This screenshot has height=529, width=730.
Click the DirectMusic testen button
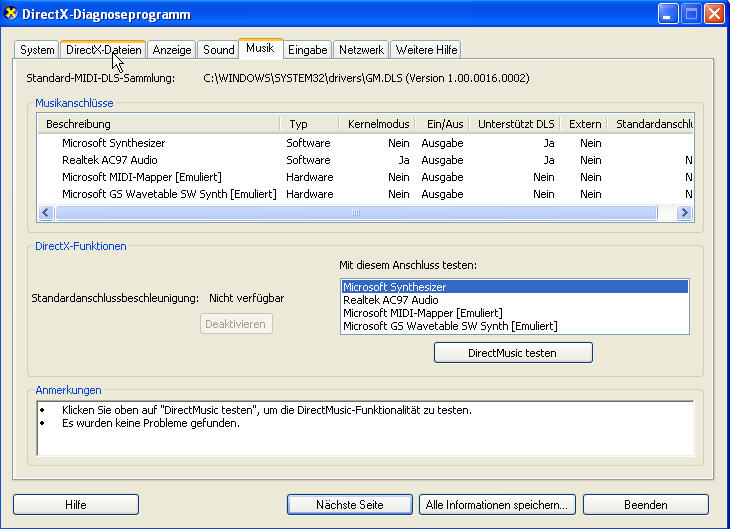(513, 353)
